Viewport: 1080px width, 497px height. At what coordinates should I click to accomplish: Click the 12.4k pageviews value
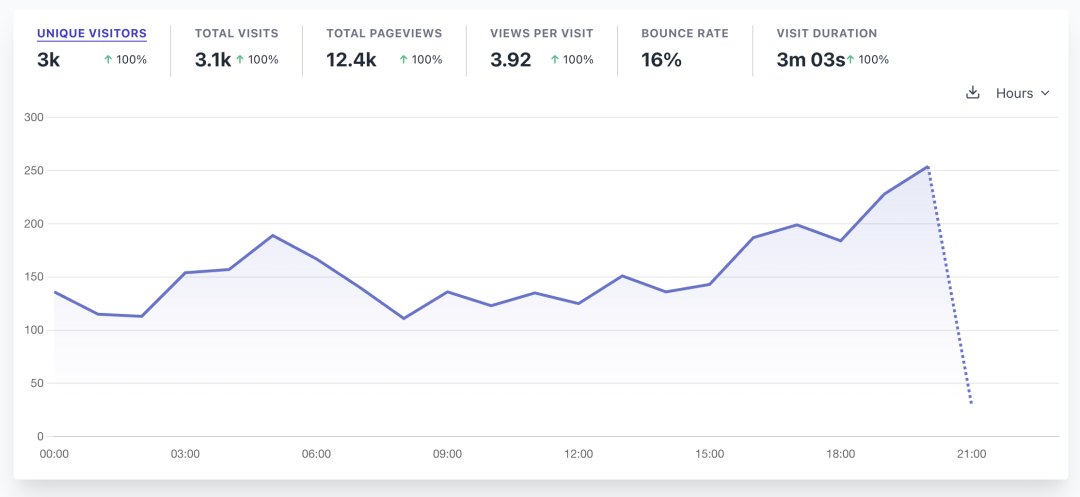tap(351, 60)
